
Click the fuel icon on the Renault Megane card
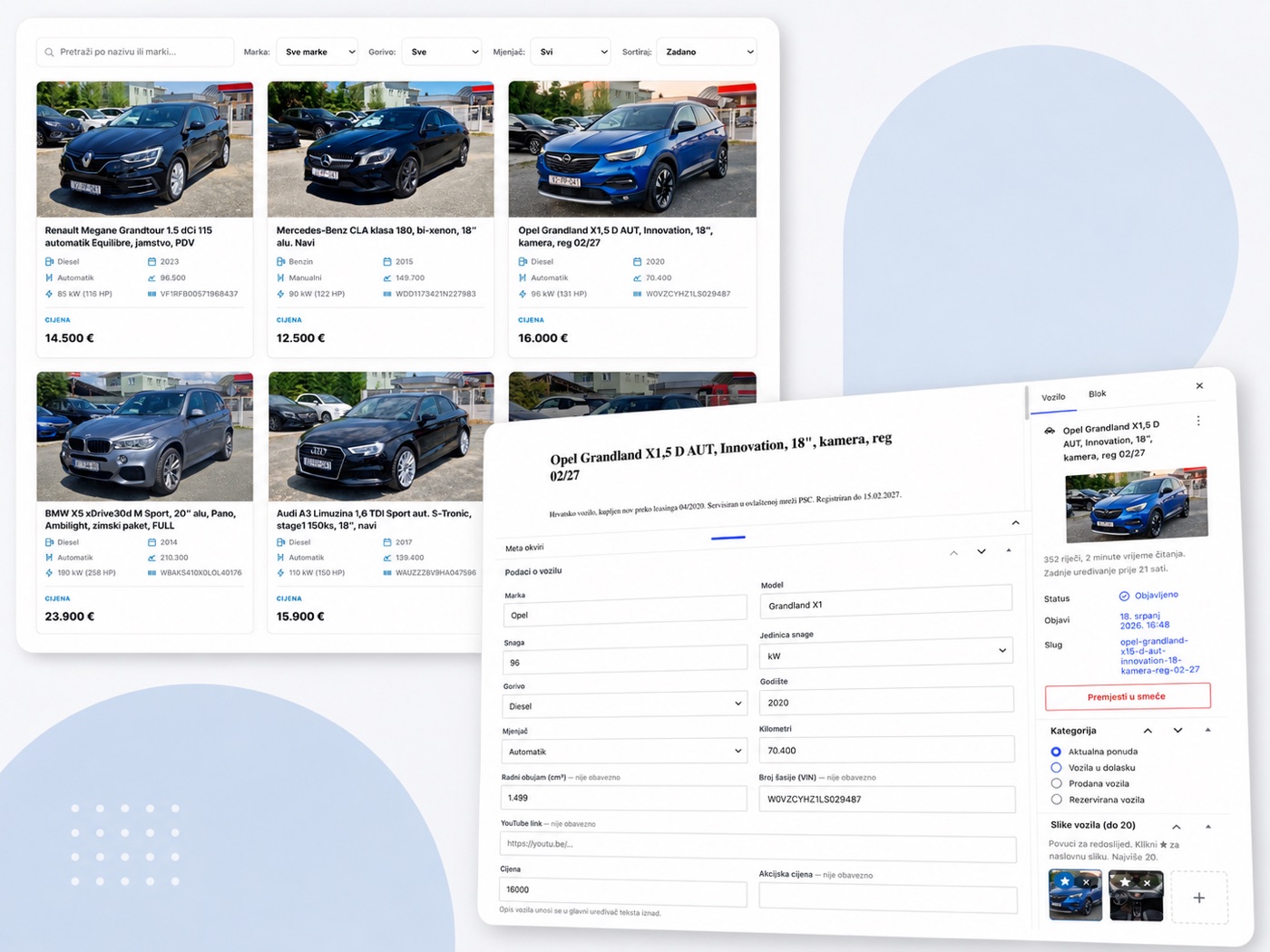(x=49, y=262)
